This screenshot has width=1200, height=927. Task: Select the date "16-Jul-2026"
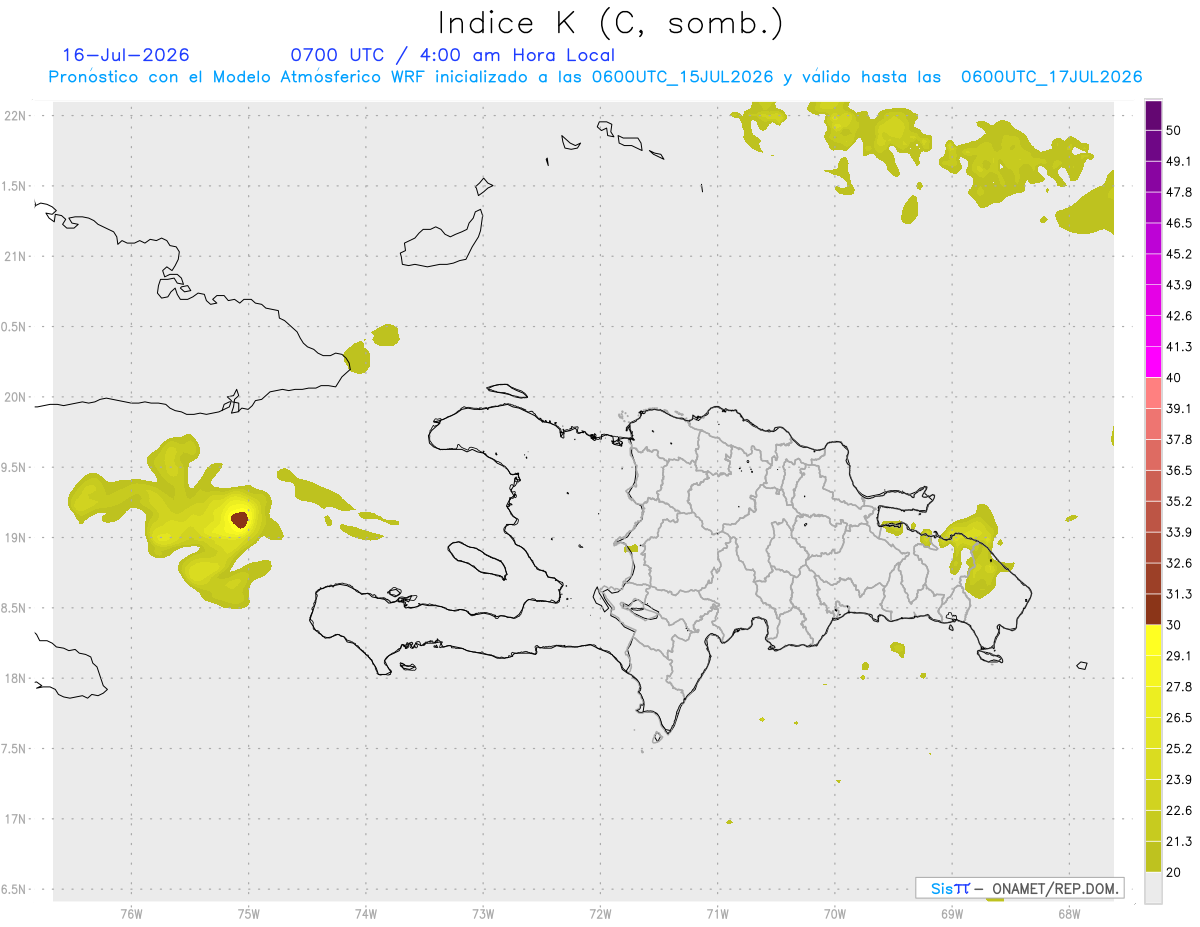[x=126, y=55]
